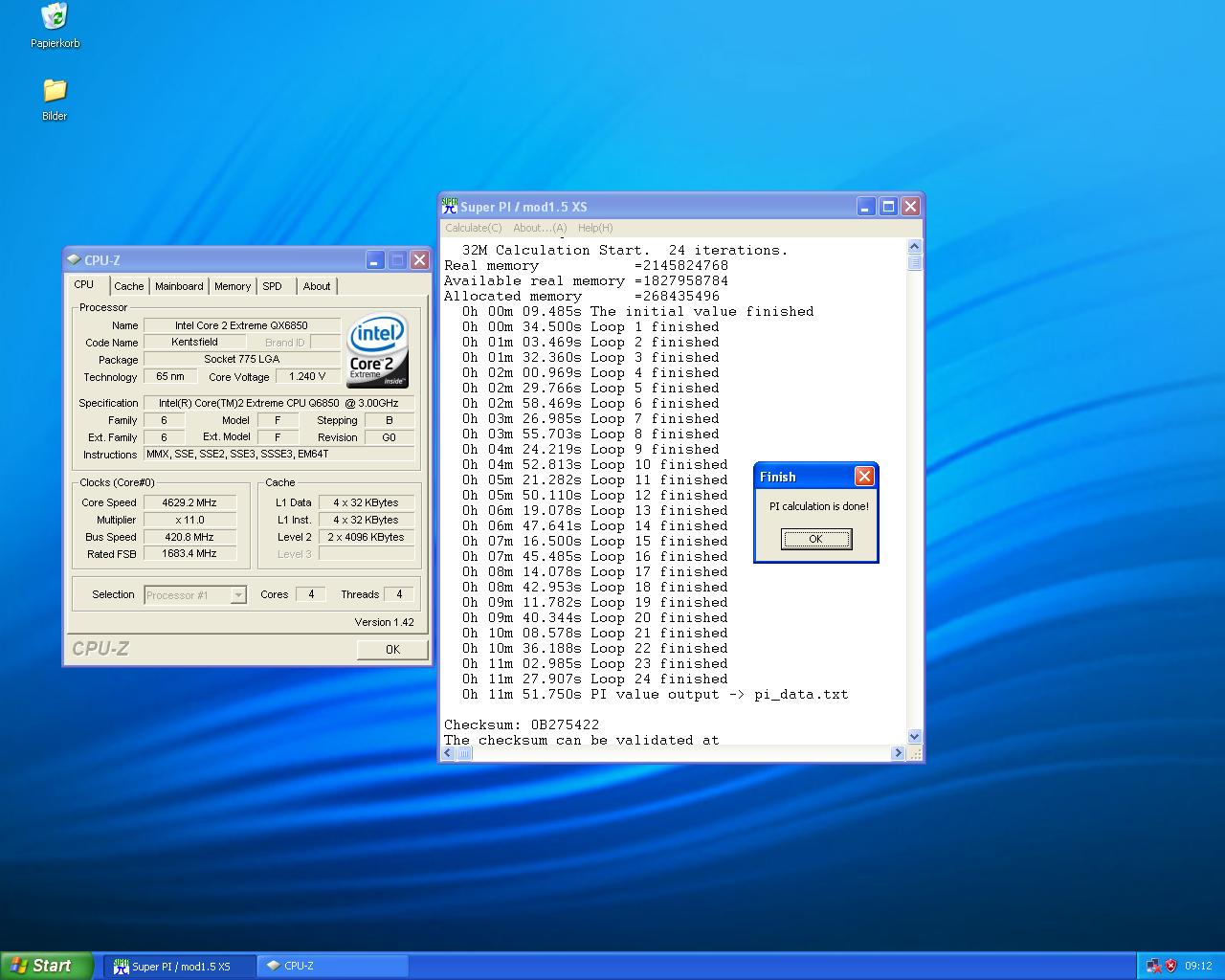Click the 'Loop 1 finished' line in Super PI
Viewport: 1225px width, 980px height.
[590, 327]
